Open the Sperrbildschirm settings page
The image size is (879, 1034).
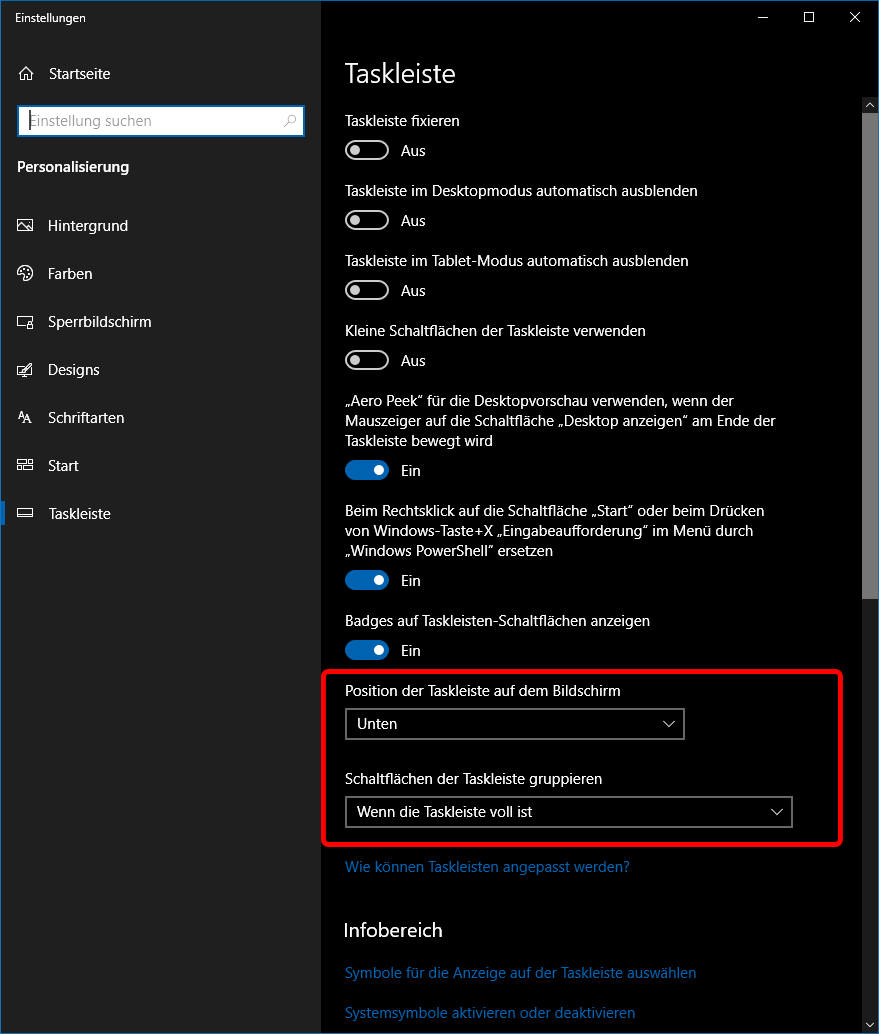[99, 322]
